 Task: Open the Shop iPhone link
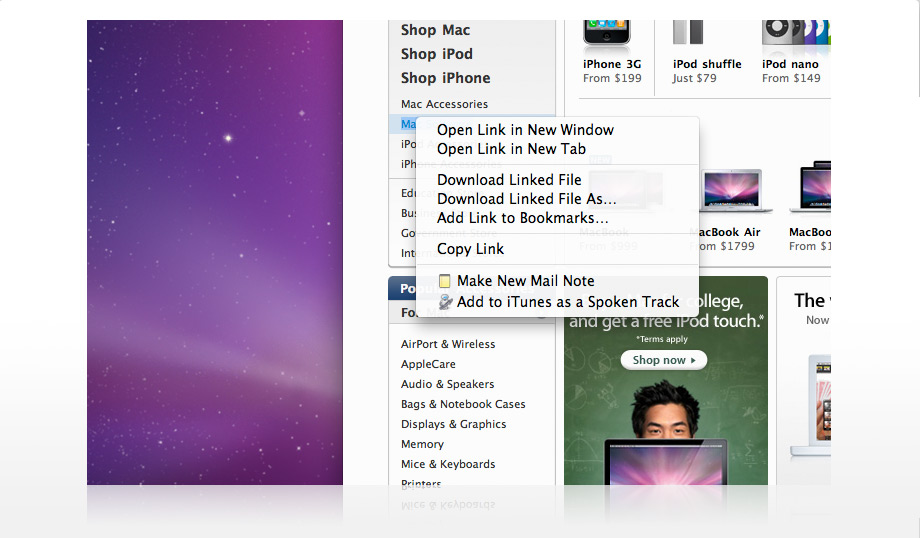pos(445,78)
